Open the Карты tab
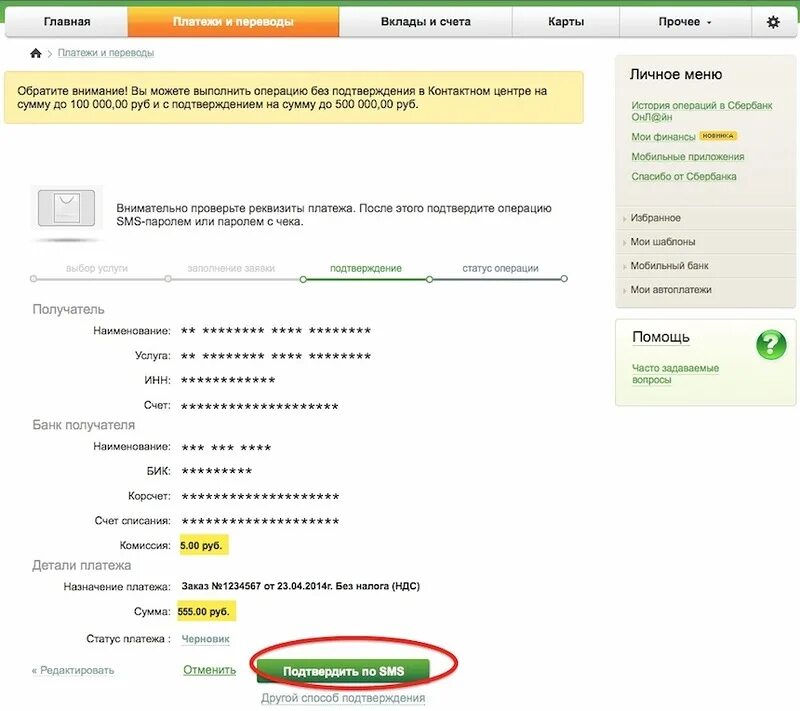 pyautogui.click(x=566, y=22)
